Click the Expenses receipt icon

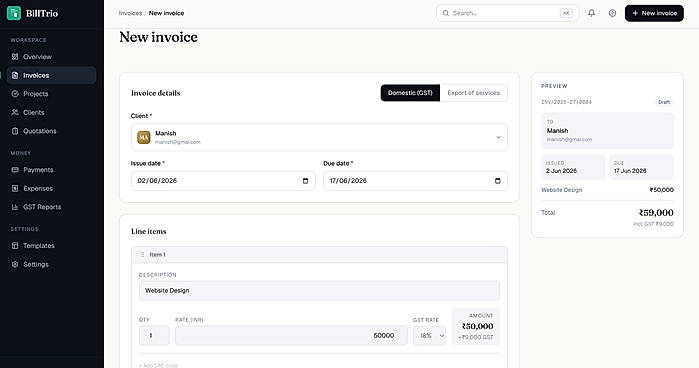(15, 188)
